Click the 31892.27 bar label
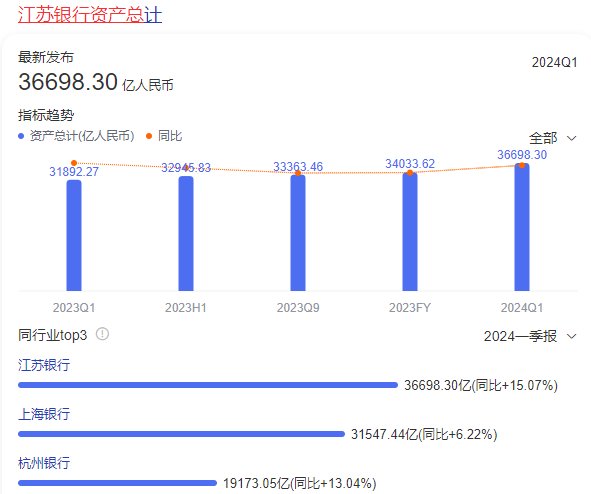This screenshot has height=494, width=591. tap(74, 172)
